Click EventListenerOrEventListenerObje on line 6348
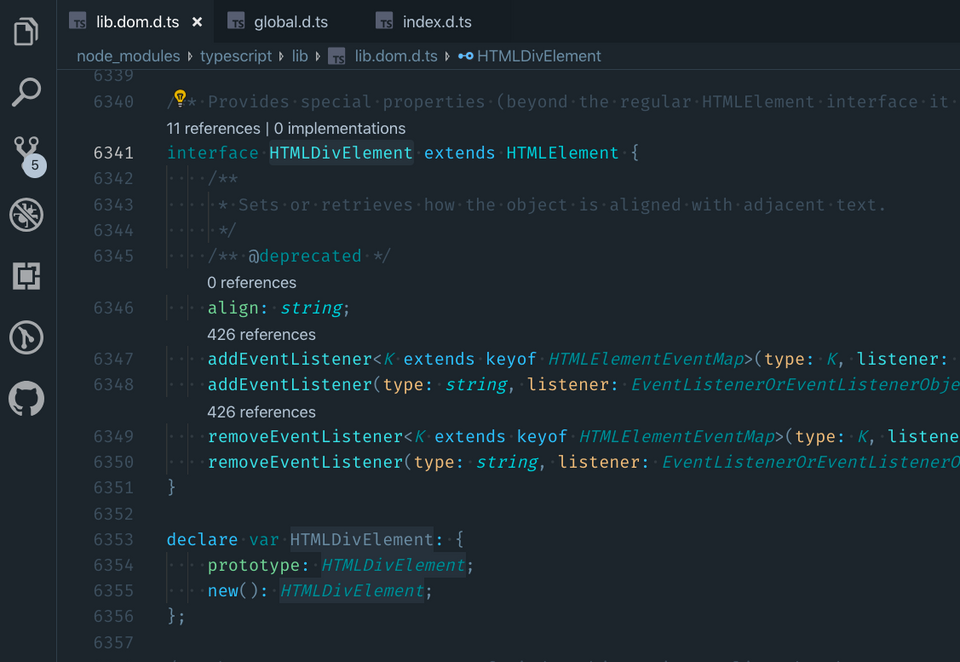 795,385
